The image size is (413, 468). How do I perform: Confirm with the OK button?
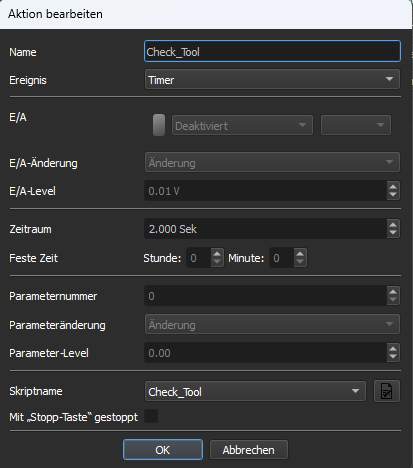click(163, 450)
